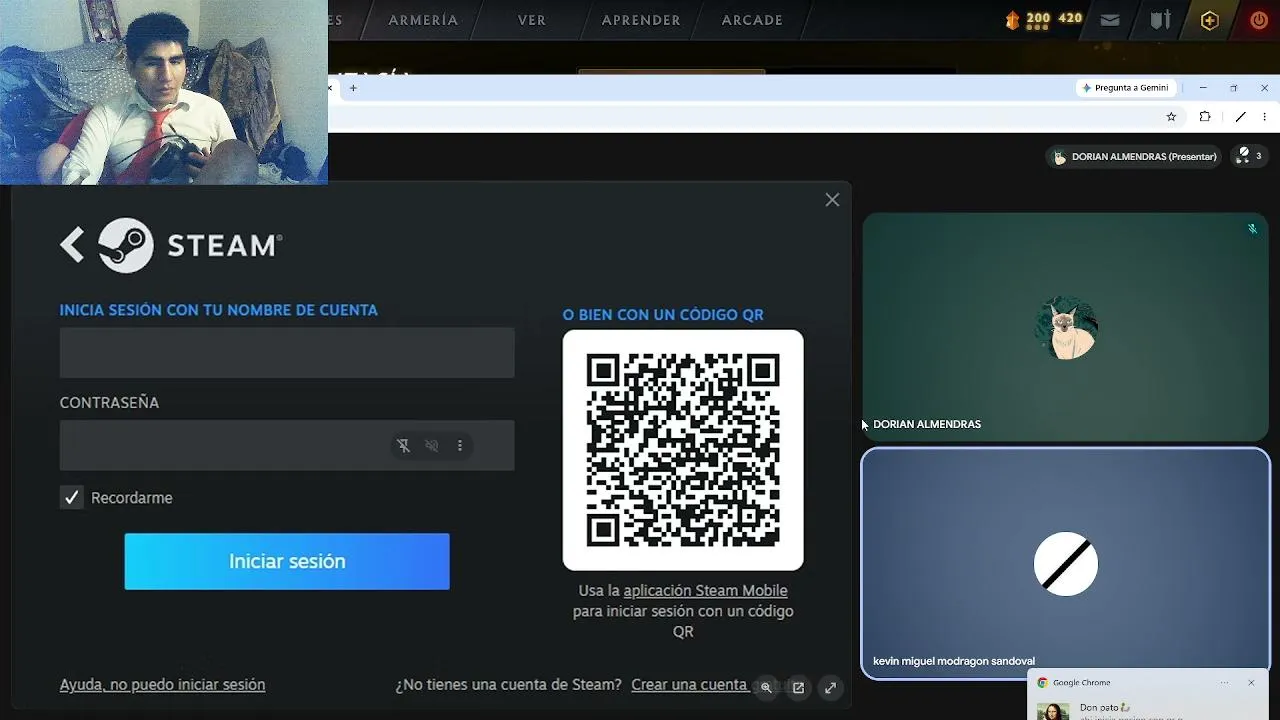Click the Steam QR code image
This screenshot has width=1280, height=720.
[x=683, y=450]
